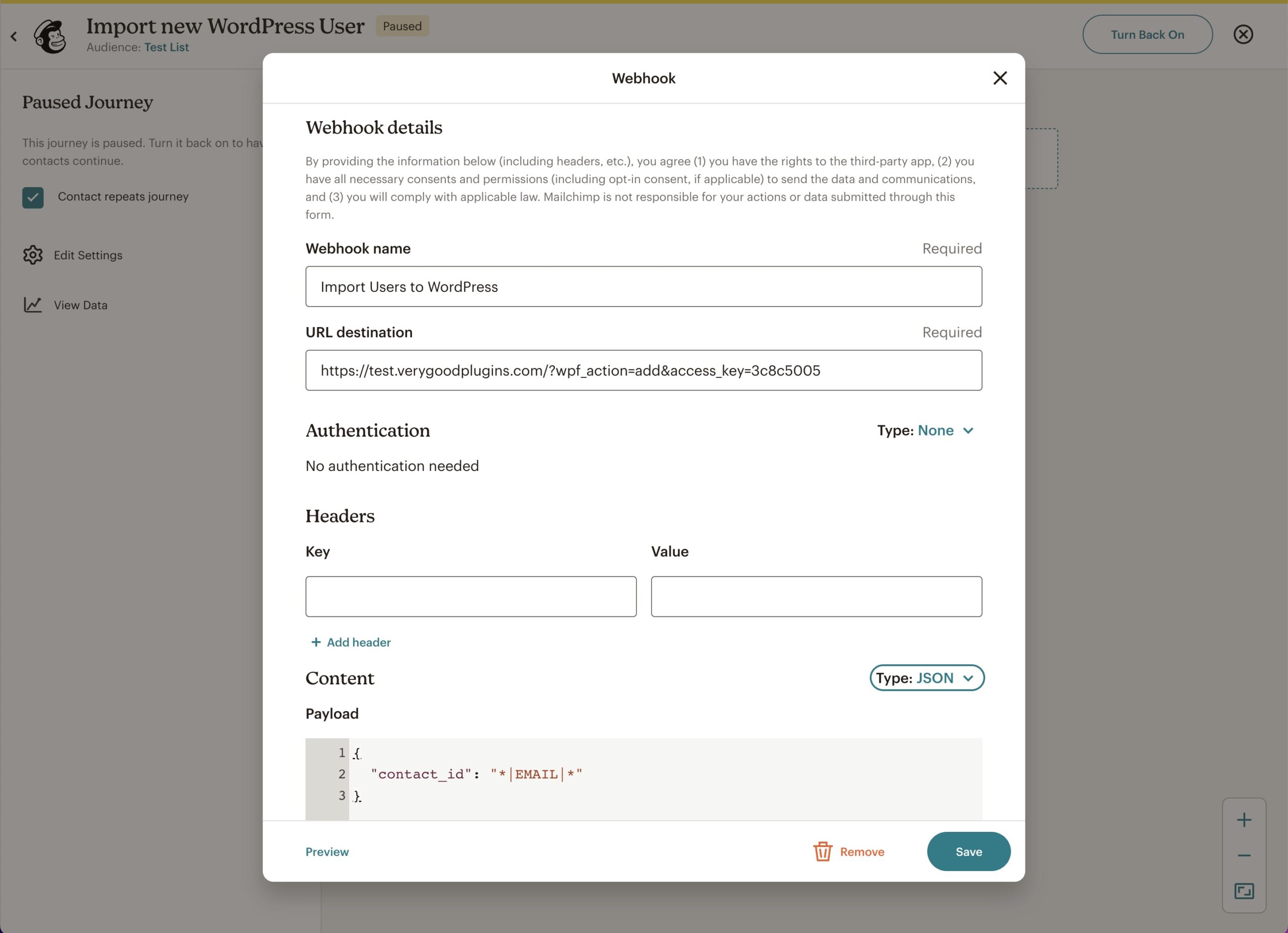Close the Webhook dialog with X
The width and height of the screenshot is (1288, 933).
[1000, 78]
